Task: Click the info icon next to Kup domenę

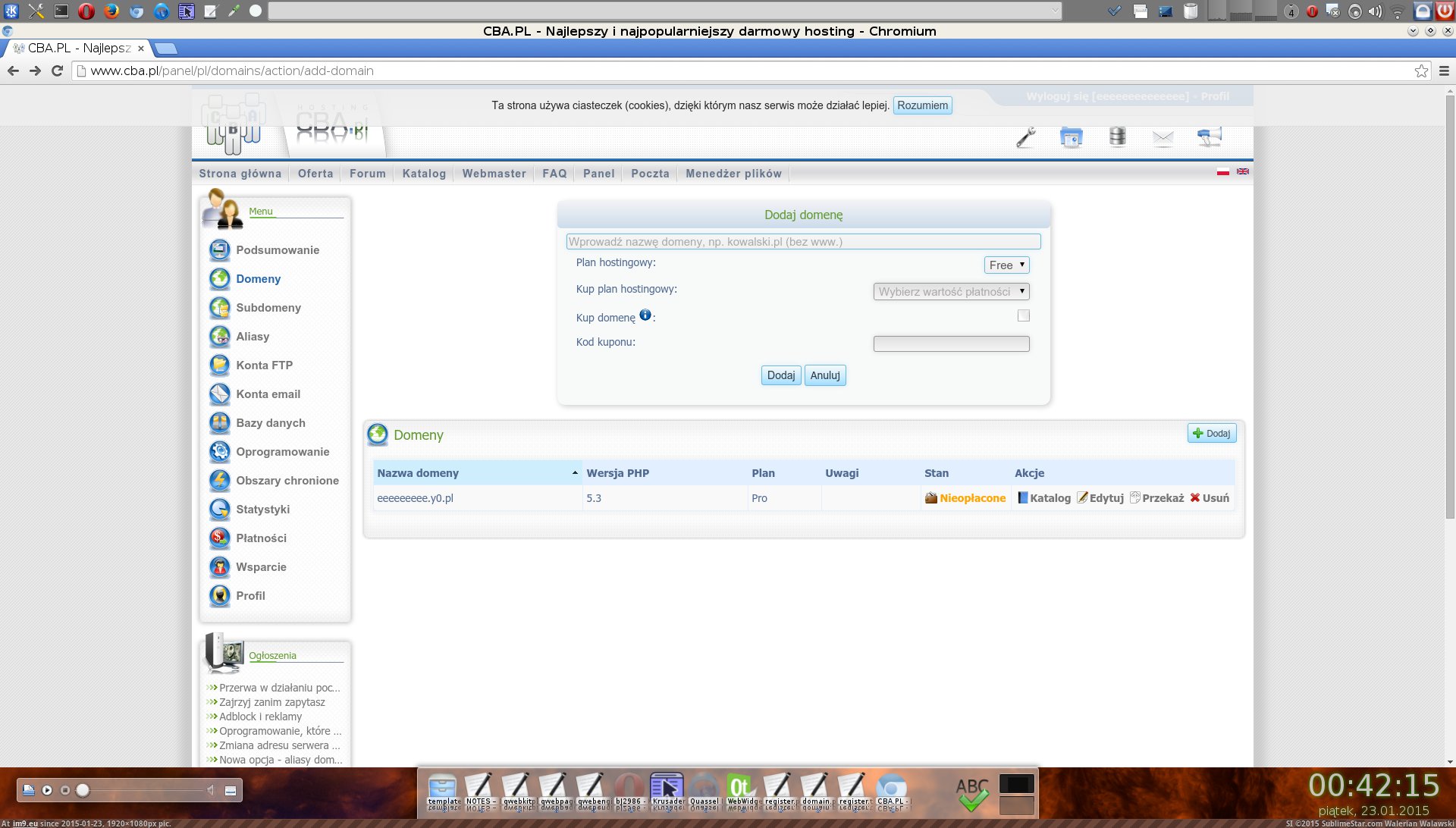Action: pyautogui.click(x=645, y=315)
